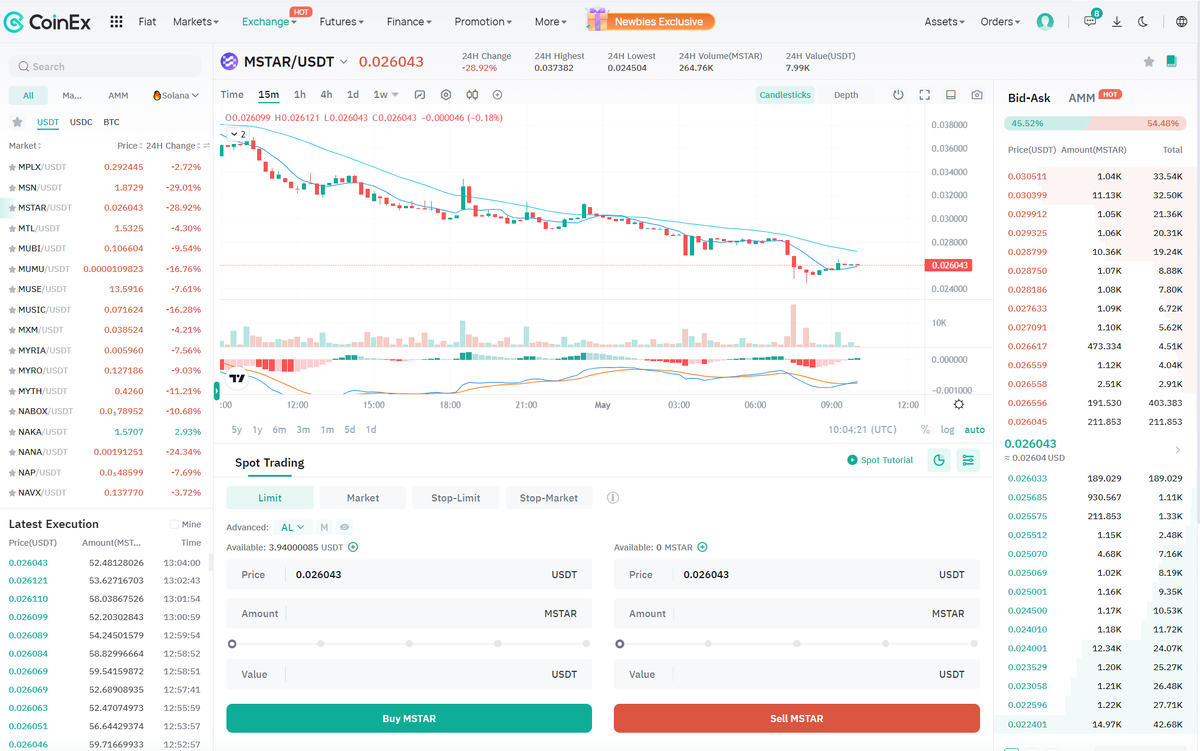The height and width of the screenshot is (751, 1200).
Task: Toggle the M option beside Advanced
Action: pos(324,527)
